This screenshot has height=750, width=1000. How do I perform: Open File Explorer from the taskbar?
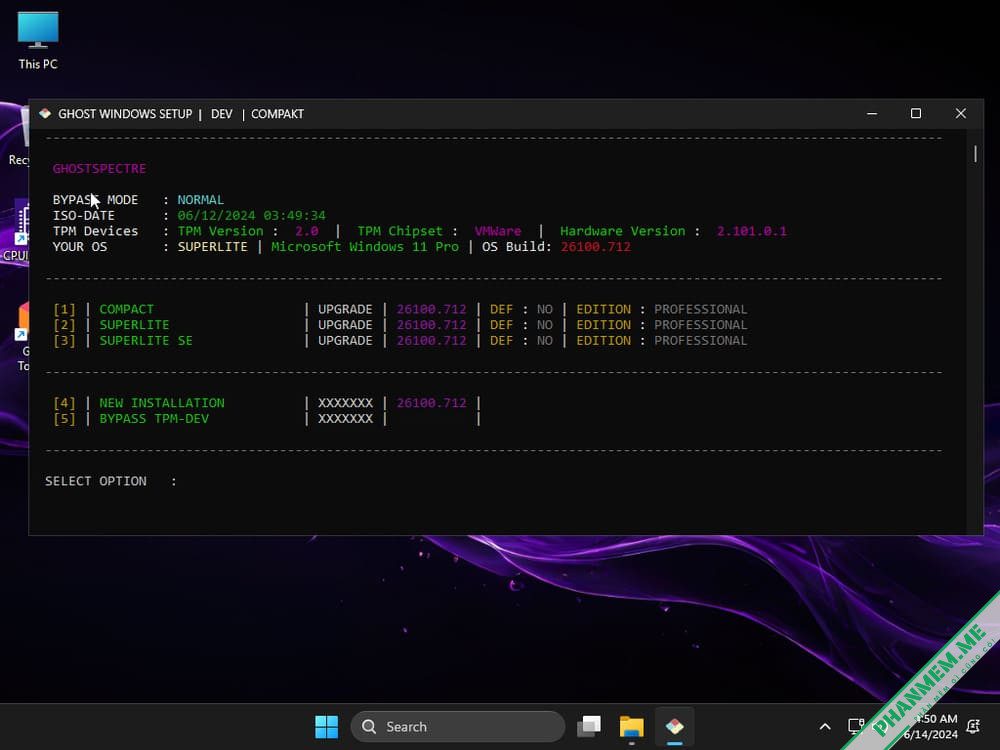click(631, 726)
